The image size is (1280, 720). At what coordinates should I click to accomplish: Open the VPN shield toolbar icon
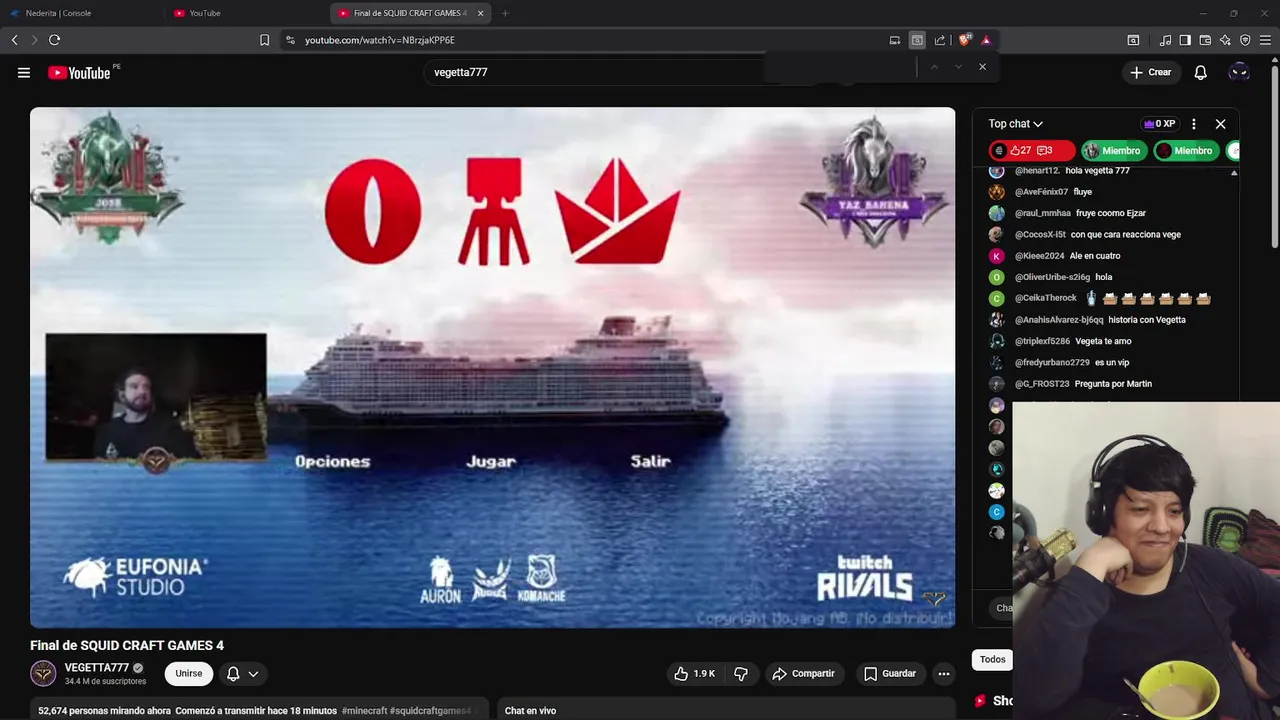1245,40
